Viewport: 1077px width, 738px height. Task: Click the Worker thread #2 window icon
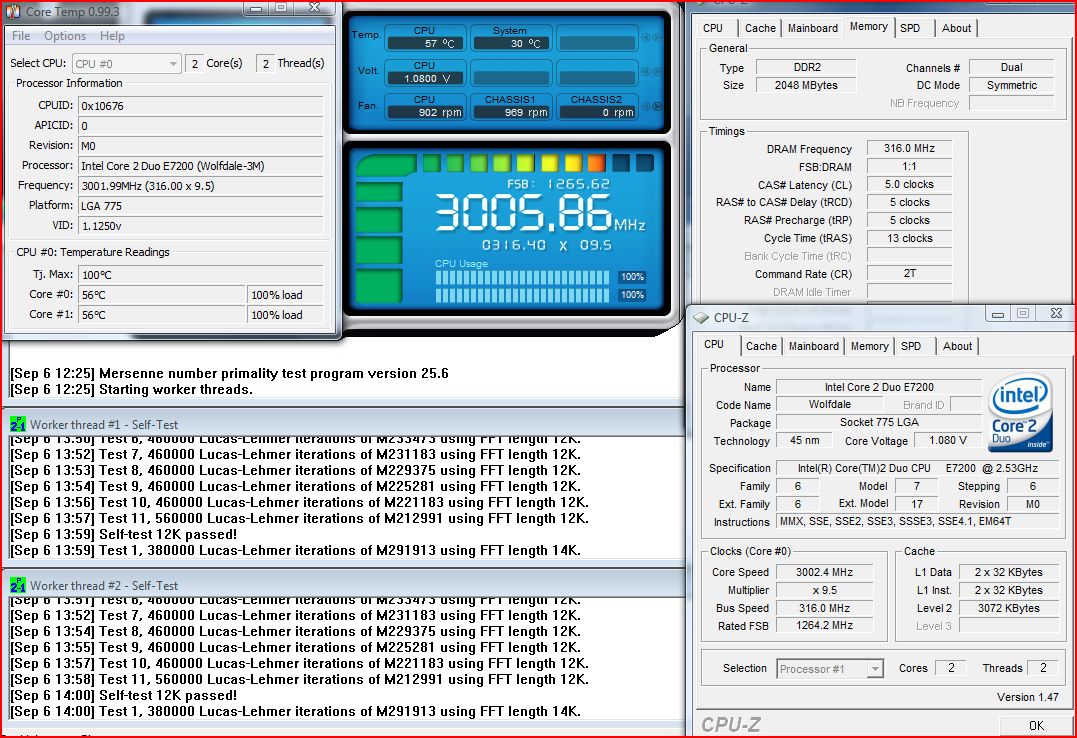[x=18, y=585]
